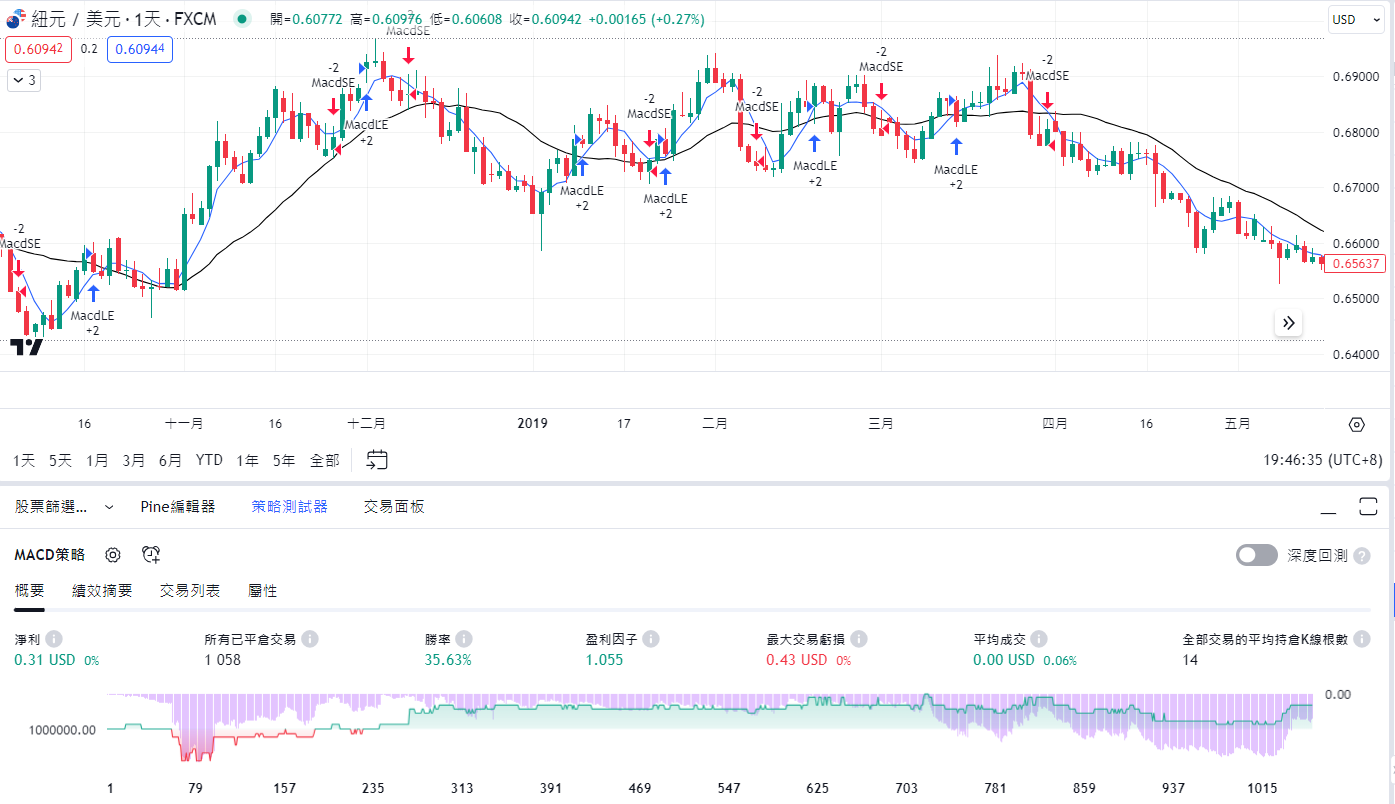Click info icon next to 勝率
Viewport: 1395px width, 804px height.
[464, 639]
